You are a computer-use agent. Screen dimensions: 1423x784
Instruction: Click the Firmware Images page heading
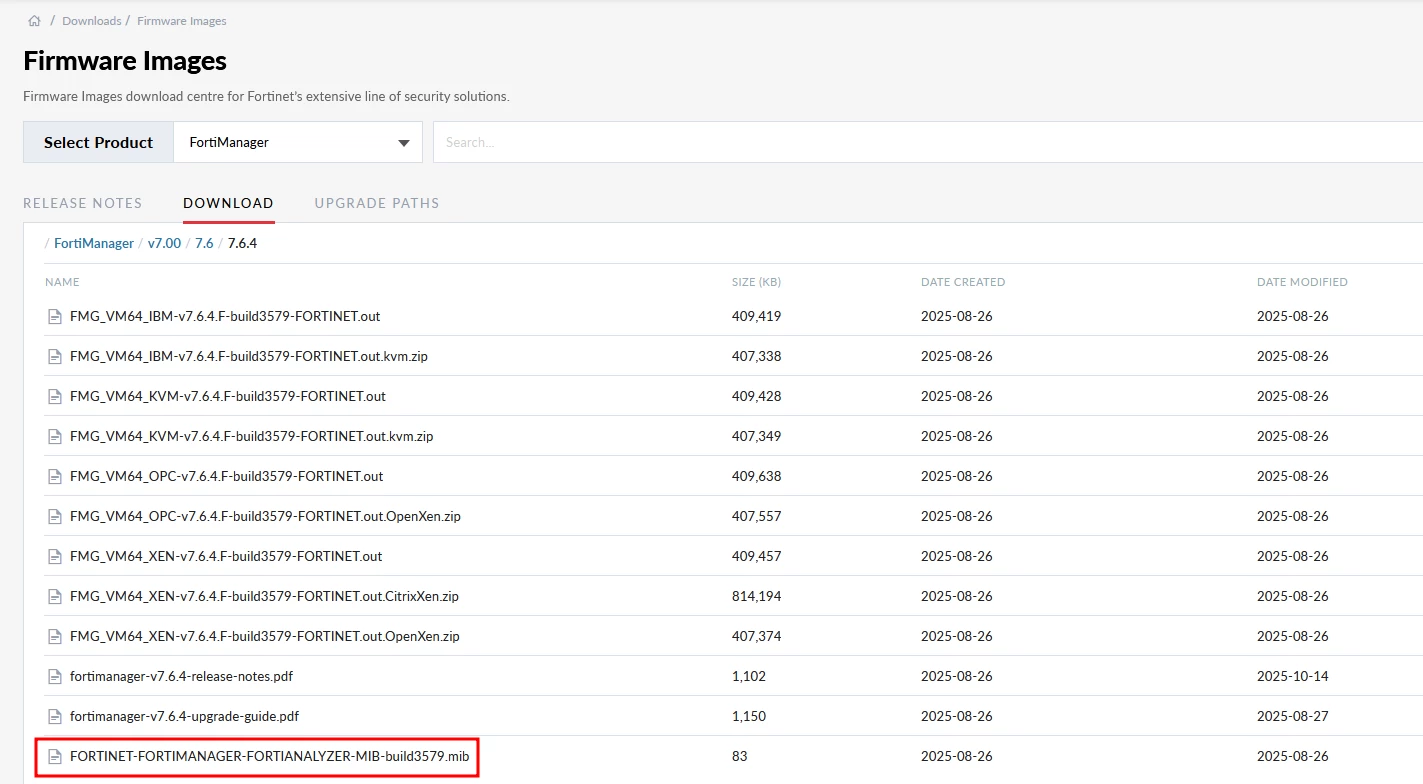tap(125, 61)
